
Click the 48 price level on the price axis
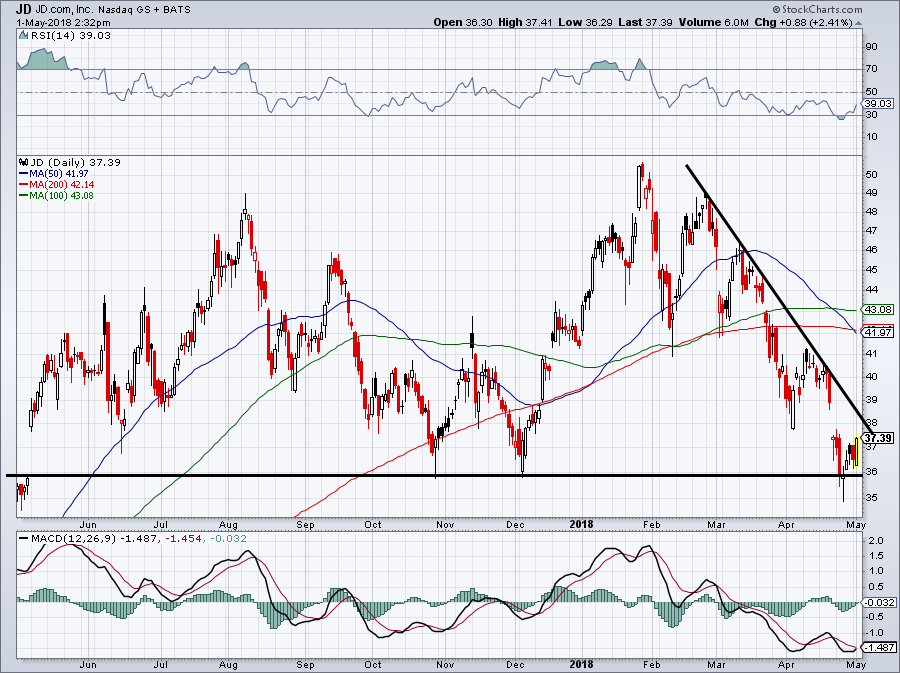tap(871, 212)
